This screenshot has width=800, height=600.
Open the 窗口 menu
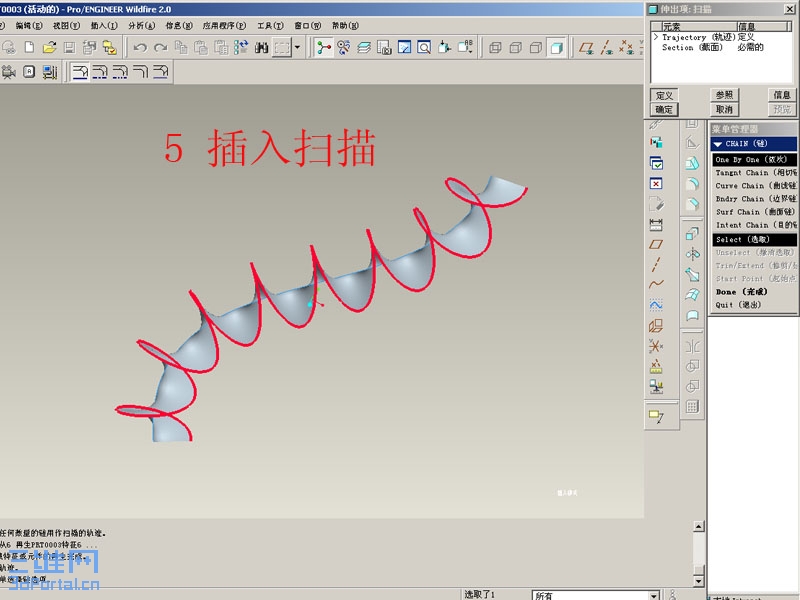pyautogui.click(x=308, y=26)
